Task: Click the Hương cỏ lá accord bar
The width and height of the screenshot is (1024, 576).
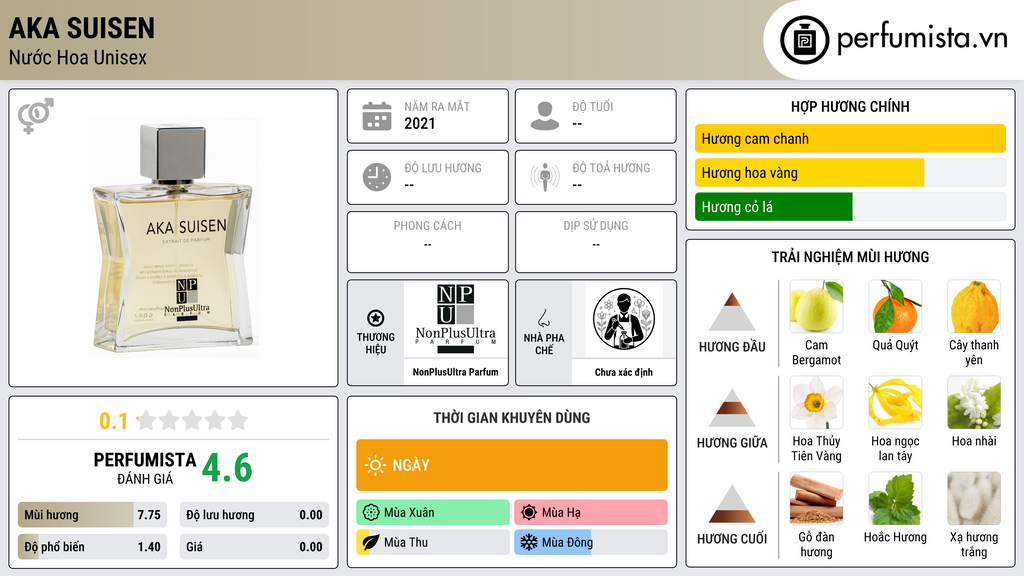Action: (850, 206)
